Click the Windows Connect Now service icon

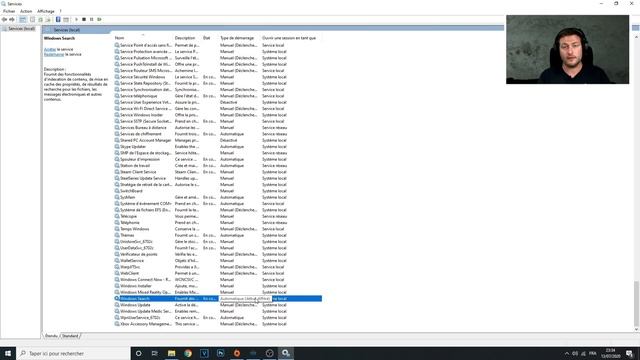117,280
